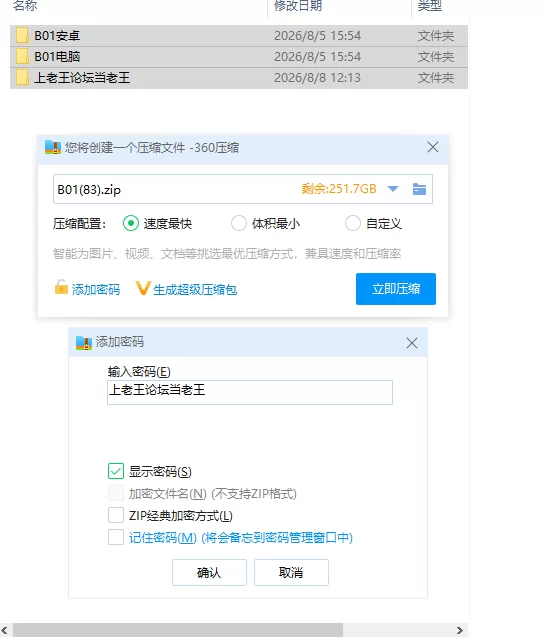This screenshot has height=637, width=541.
Task: Click the horizontal scrollbar right arrow
Action: click(x=459, y=630)
